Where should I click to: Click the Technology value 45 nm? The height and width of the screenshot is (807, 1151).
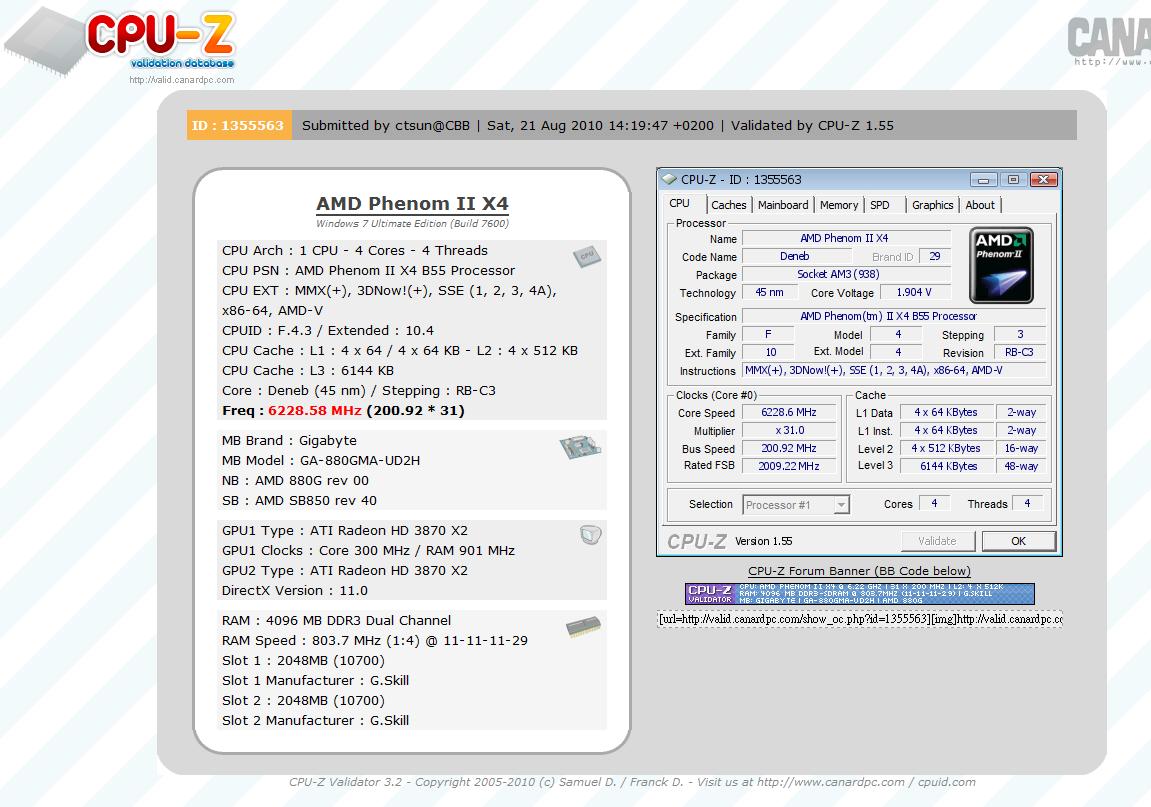click(769, 292)
